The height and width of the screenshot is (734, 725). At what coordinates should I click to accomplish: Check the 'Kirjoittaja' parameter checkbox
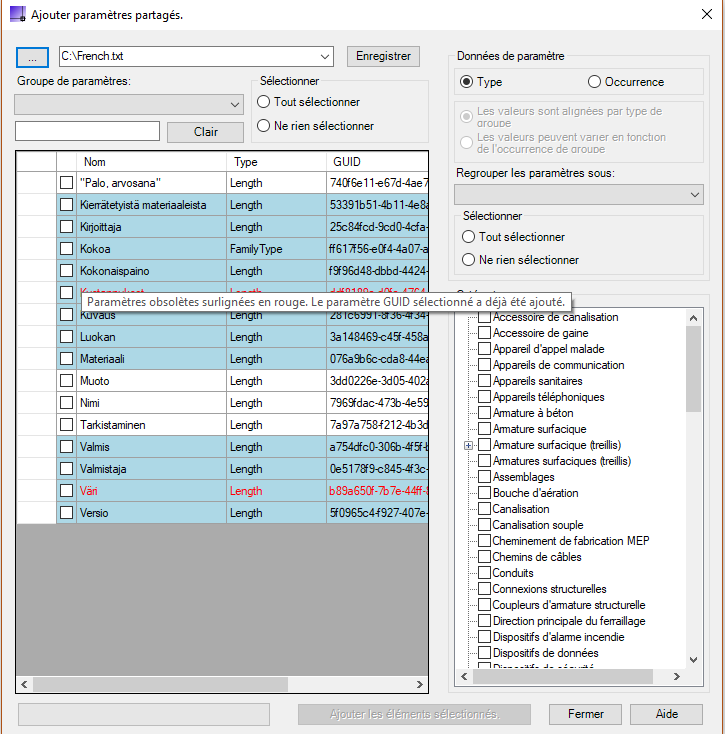67,227
